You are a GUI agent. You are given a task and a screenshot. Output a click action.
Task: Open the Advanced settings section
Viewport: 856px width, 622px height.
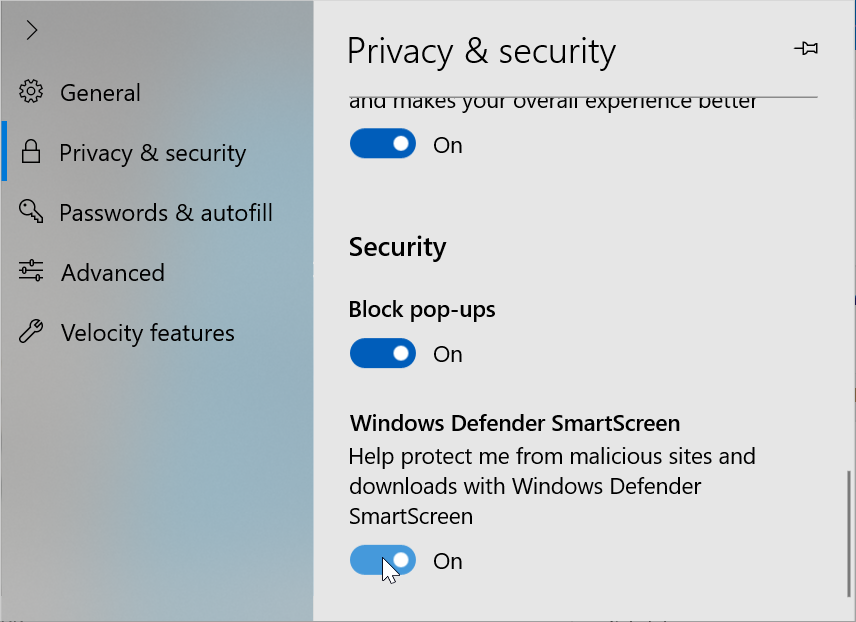112,273
